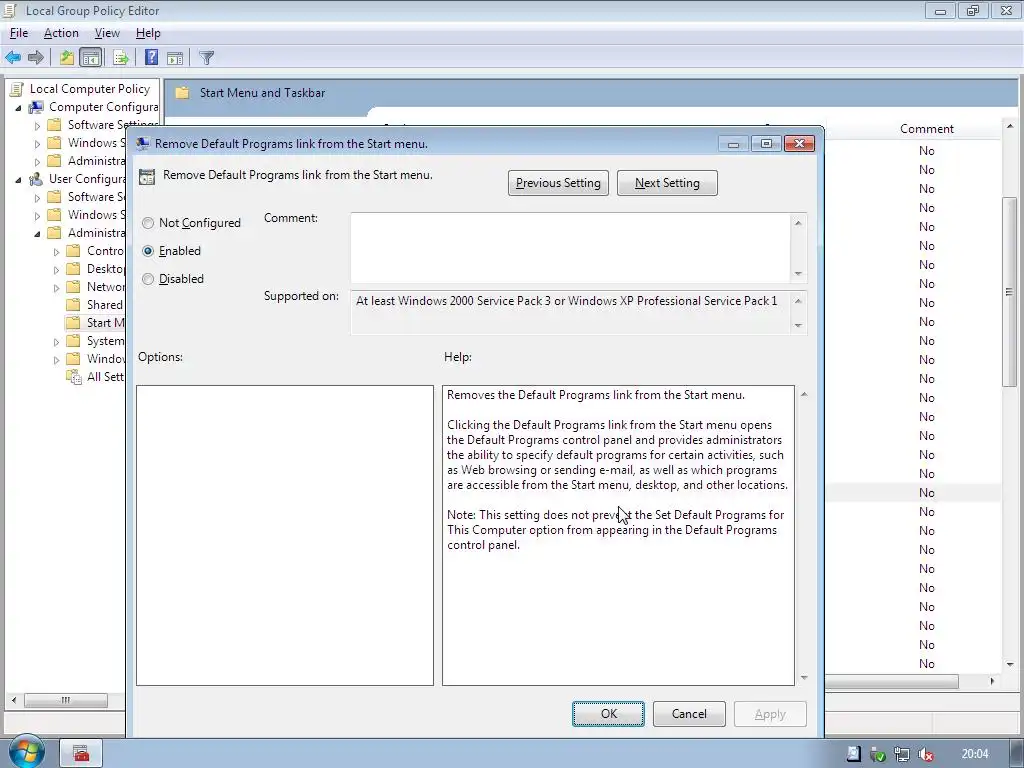Click the Apply button
The image size is (1024, 768).
pyautogui.click(x=770, y=714)
